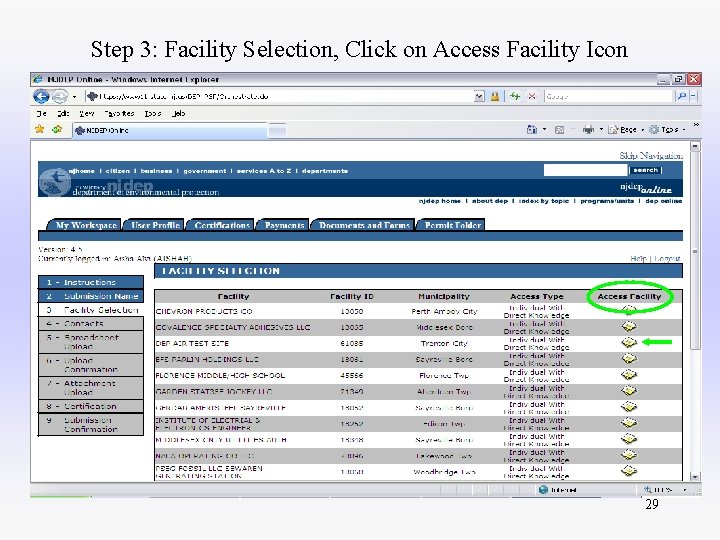Open the Print dropdown arrow

pyautogui.click(x=601, y=130)
